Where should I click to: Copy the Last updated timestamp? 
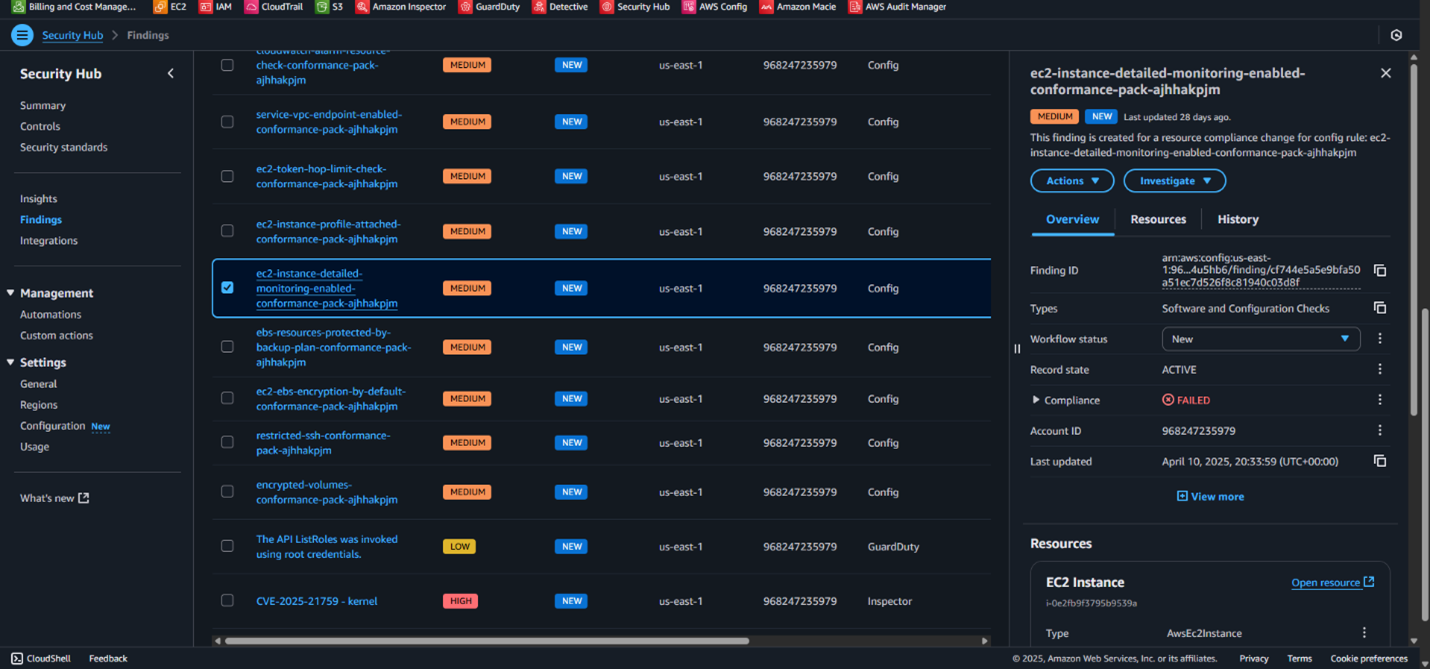1380,461
